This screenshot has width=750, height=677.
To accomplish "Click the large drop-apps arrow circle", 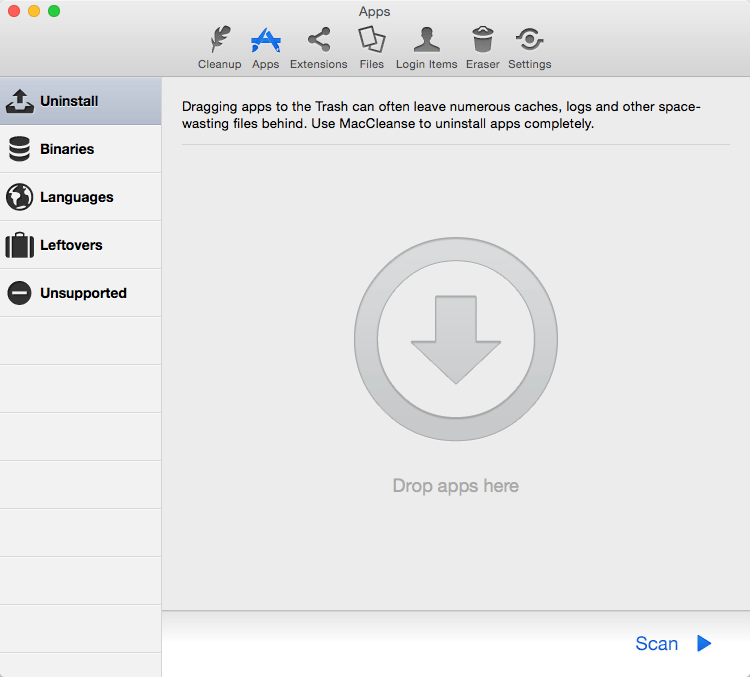I will click(456, 339).
